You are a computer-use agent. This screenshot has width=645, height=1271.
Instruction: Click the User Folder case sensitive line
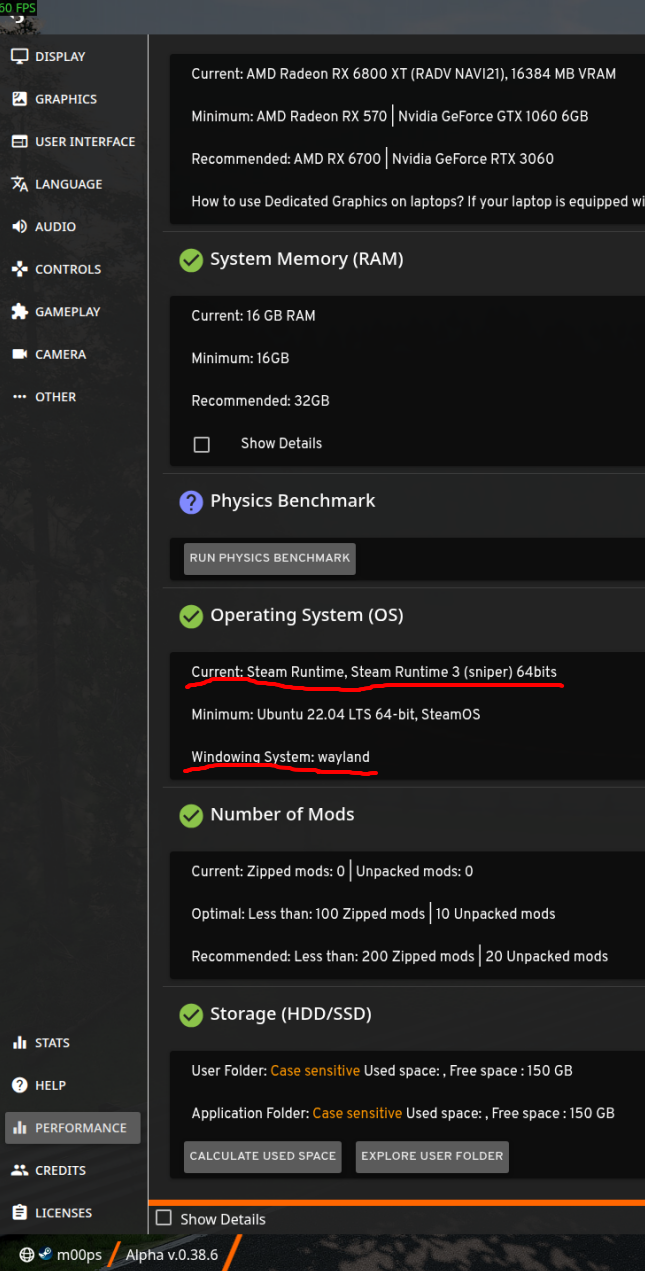pyautogui.click(x=382, y=1071)
